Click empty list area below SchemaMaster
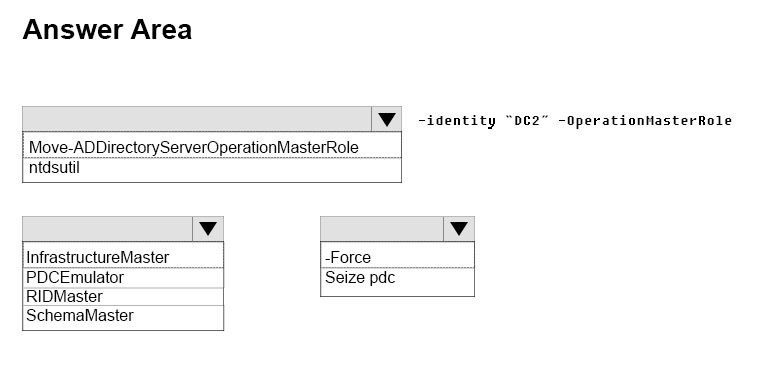Screen dimensions: 763x369 [123, 327]
